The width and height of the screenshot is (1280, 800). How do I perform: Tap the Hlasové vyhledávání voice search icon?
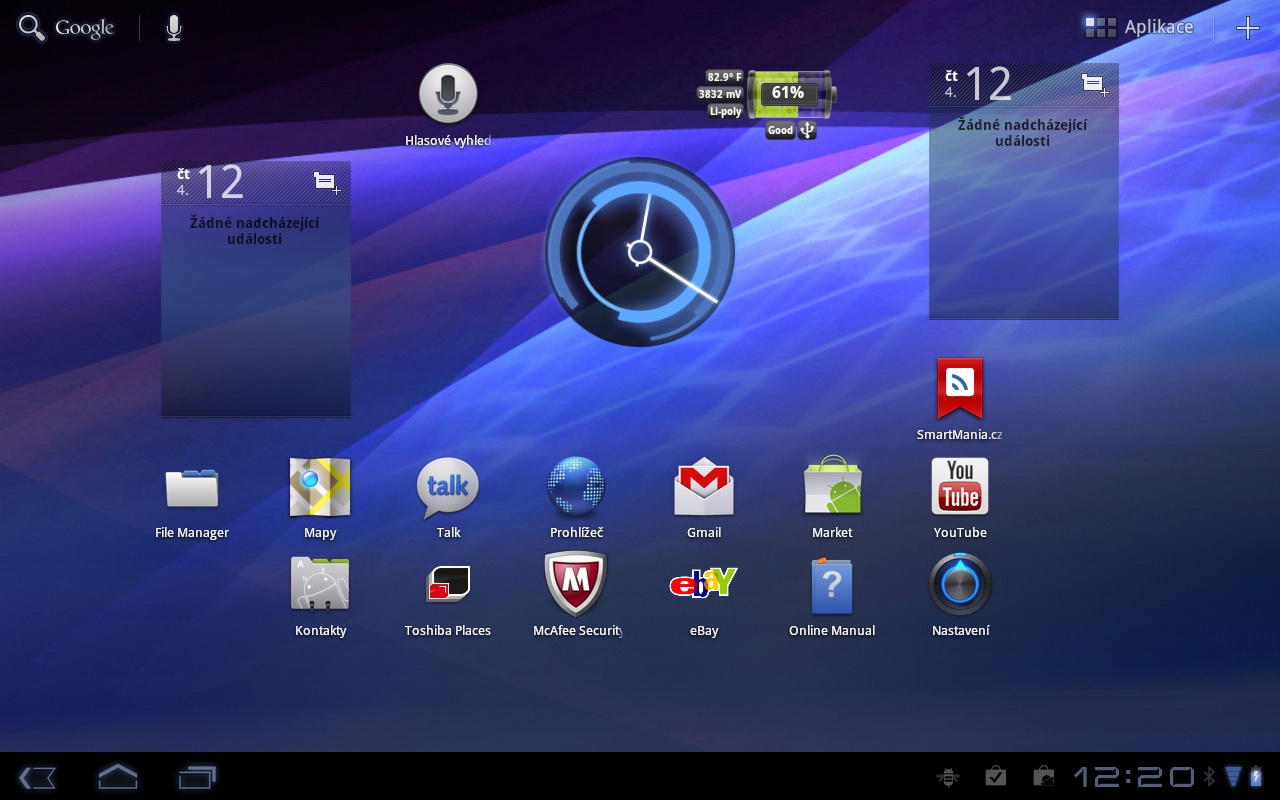tap(448, 106)
